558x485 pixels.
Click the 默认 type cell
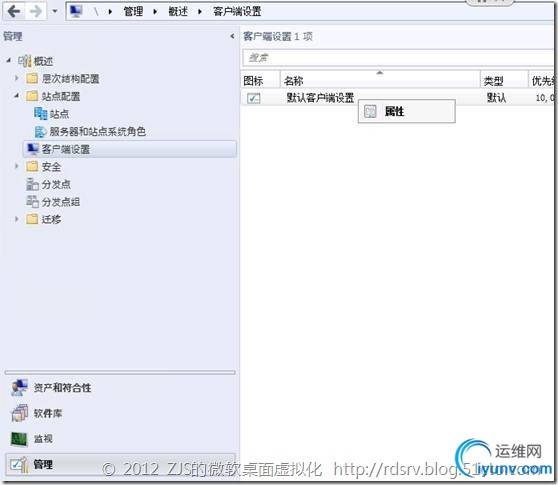(x=496, y=97)
